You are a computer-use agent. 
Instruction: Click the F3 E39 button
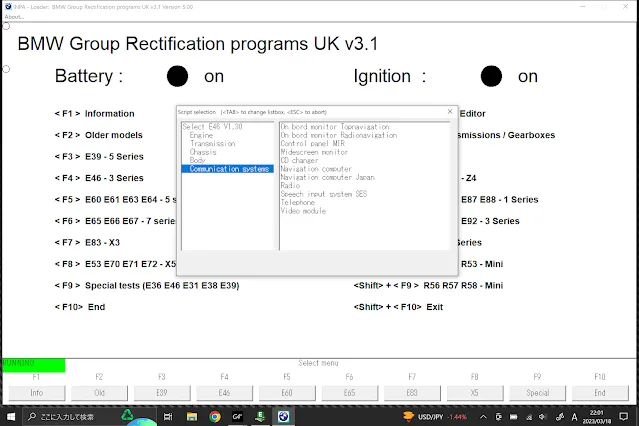(x=162, y=393)
